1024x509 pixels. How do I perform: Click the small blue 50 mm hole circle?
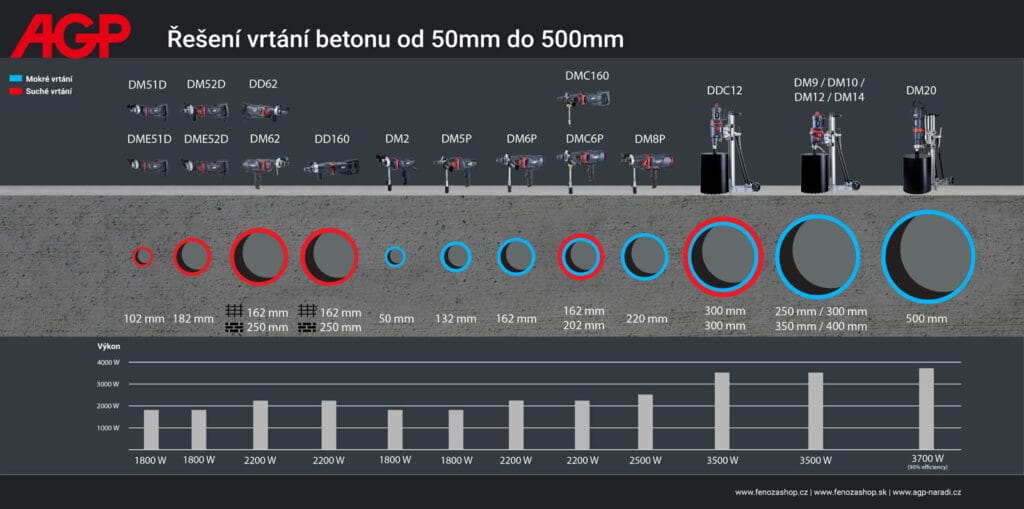click(x=394, y=256)
